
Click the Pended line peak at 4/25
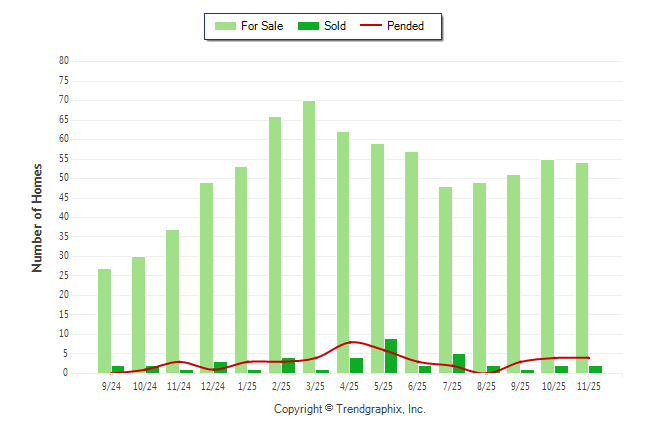351,342
